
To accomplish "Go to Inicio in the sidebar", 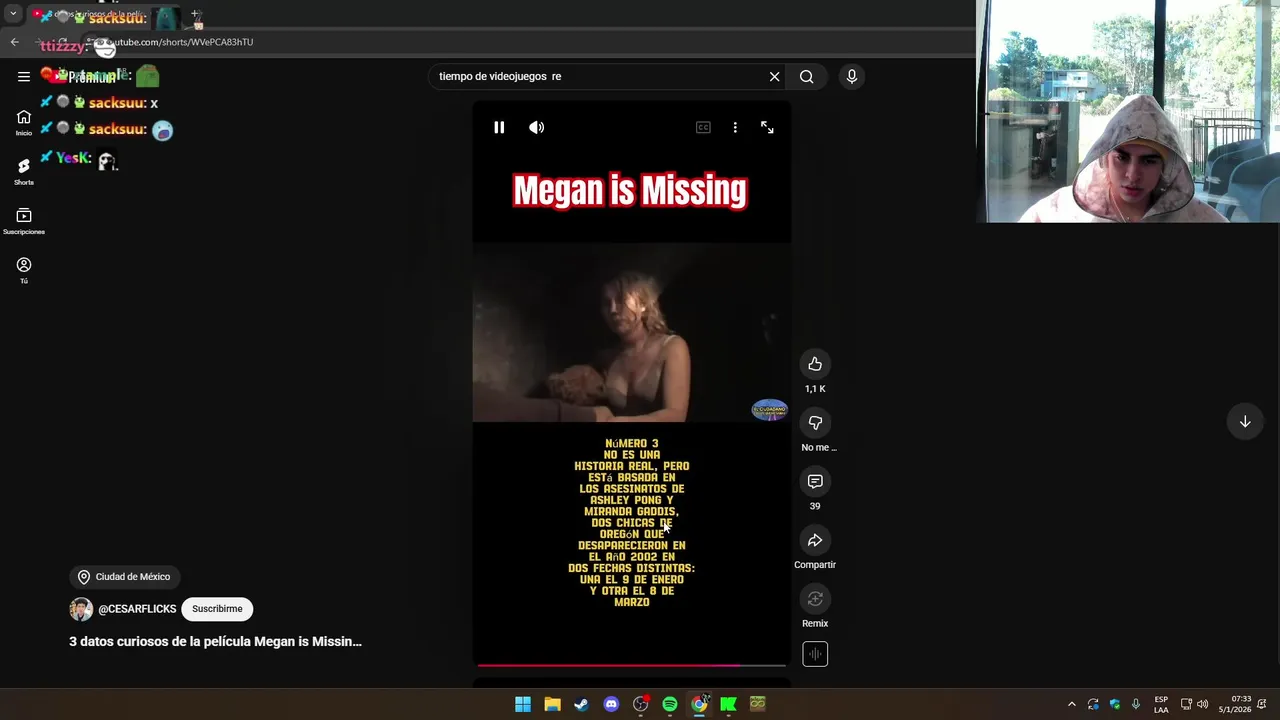I will click(x=24, y=122).
